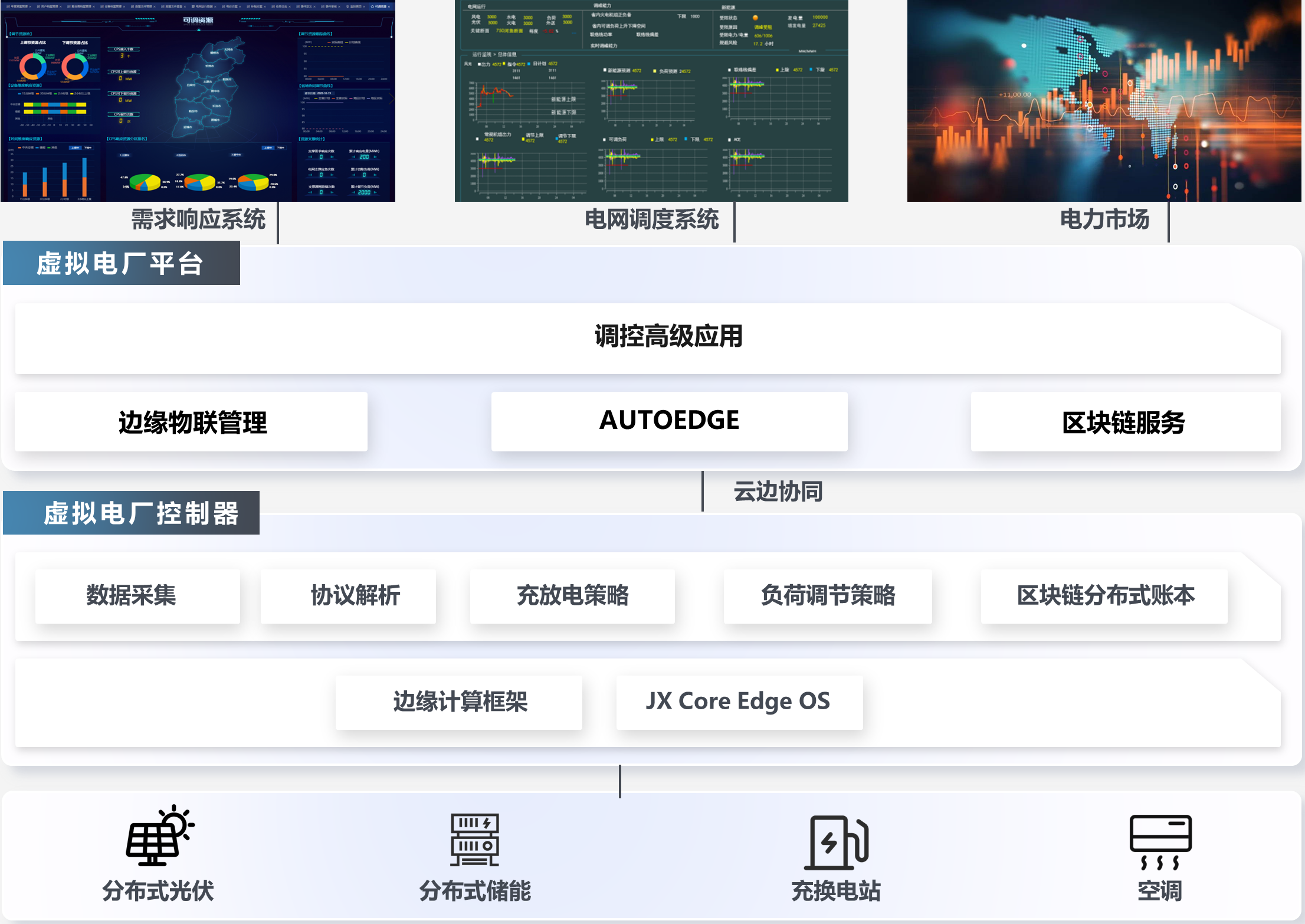1305x924 pixels.
Task: Click the 边缘计算框架 box
Action: pyautogui.click(x=459, y=702)
